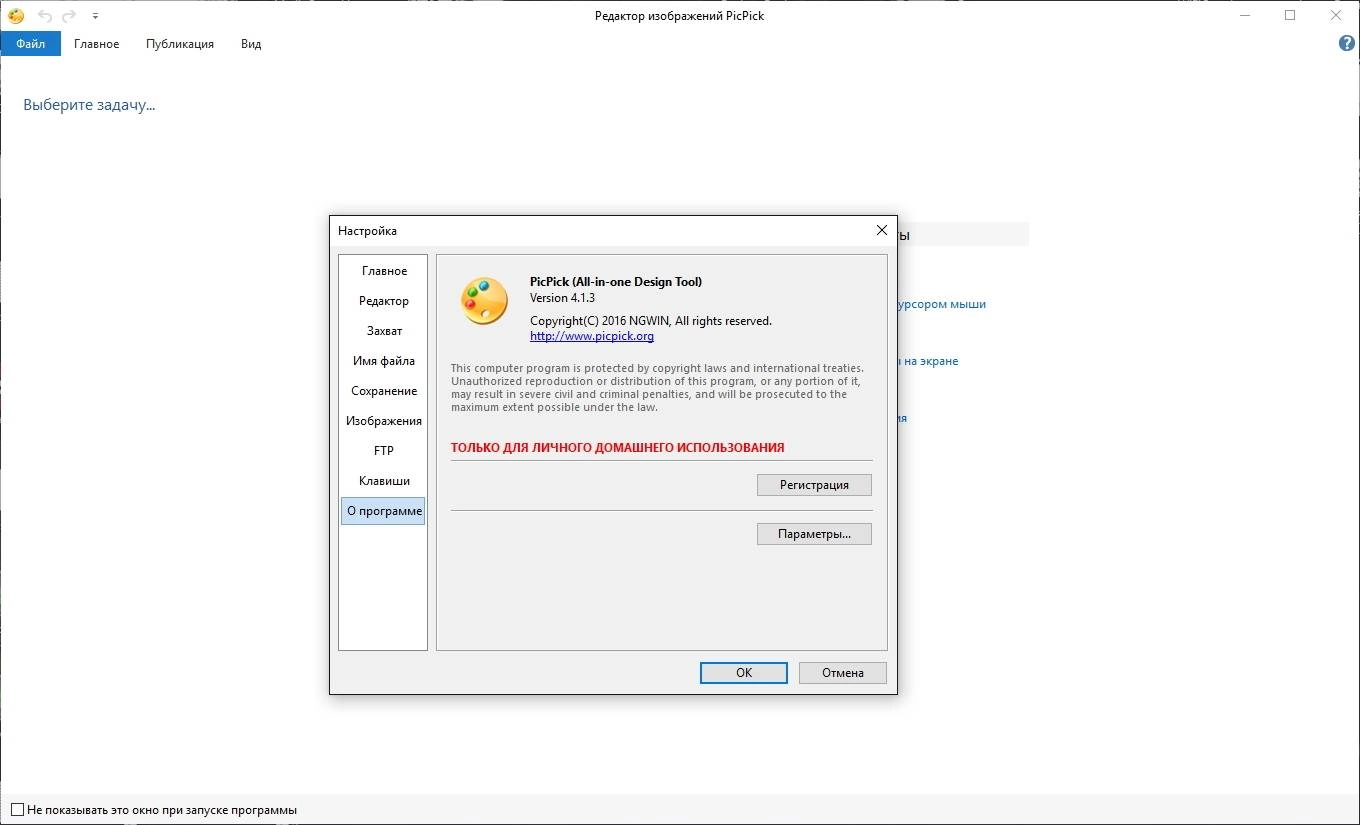Screen dimensions: 1360x825
Task: Select Редактор in the settings list
Action: 384,301
